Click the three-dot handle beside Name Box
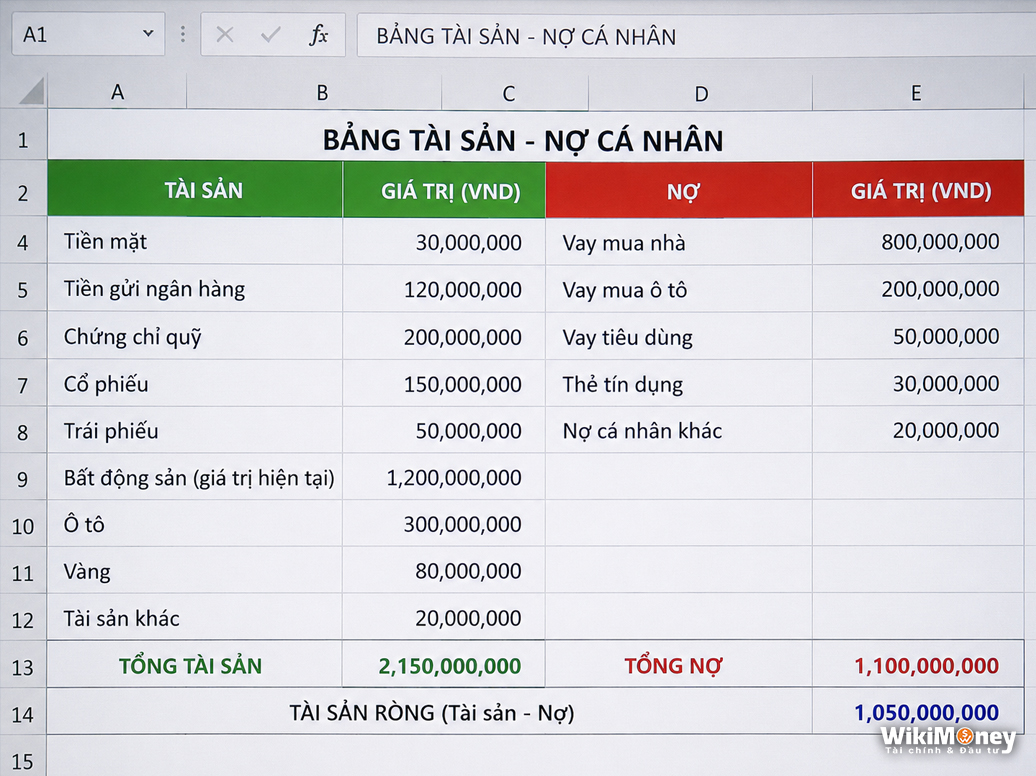1036x776 pixels. 183,34
